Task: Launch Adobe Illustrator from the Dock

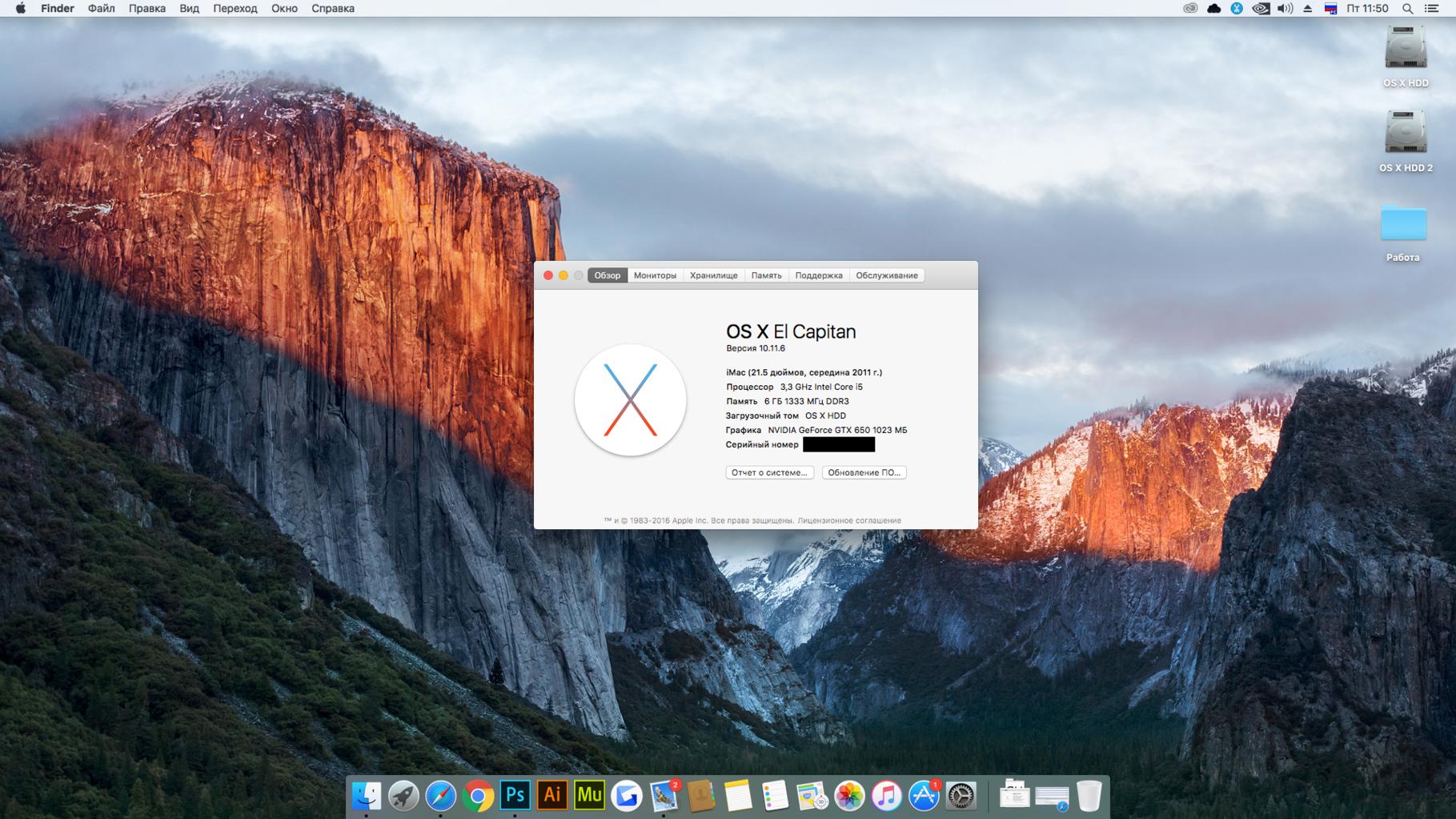Action: (552, 796)
